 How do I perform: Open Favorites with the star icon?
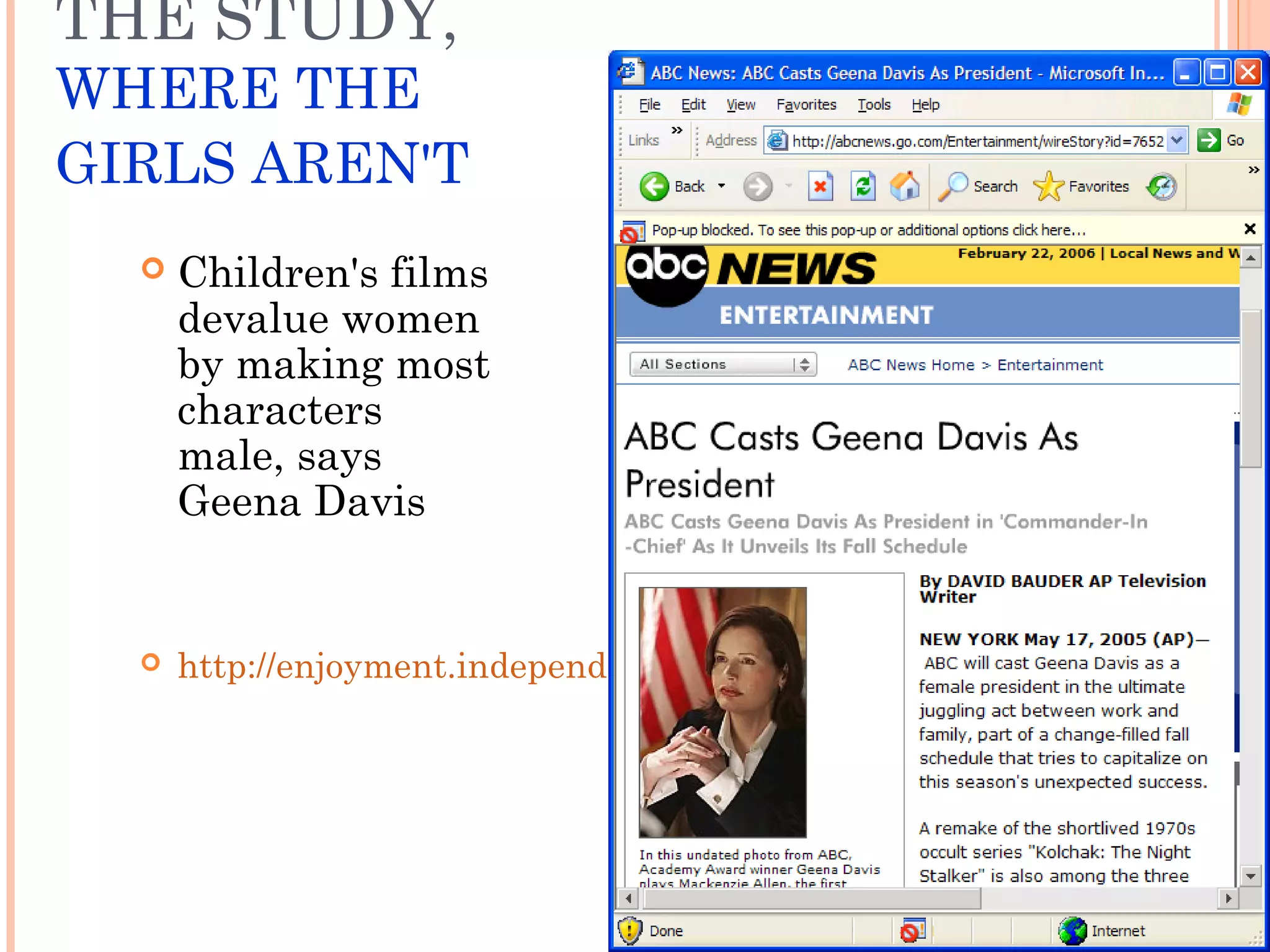(1049, 186)
